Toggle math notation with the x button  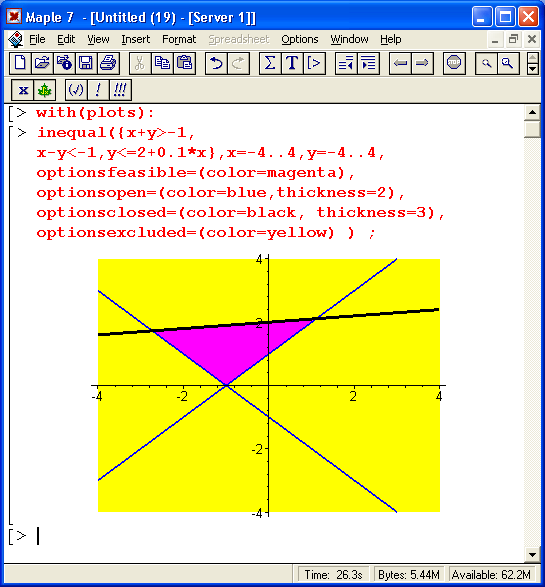click(x=23, y=90)
